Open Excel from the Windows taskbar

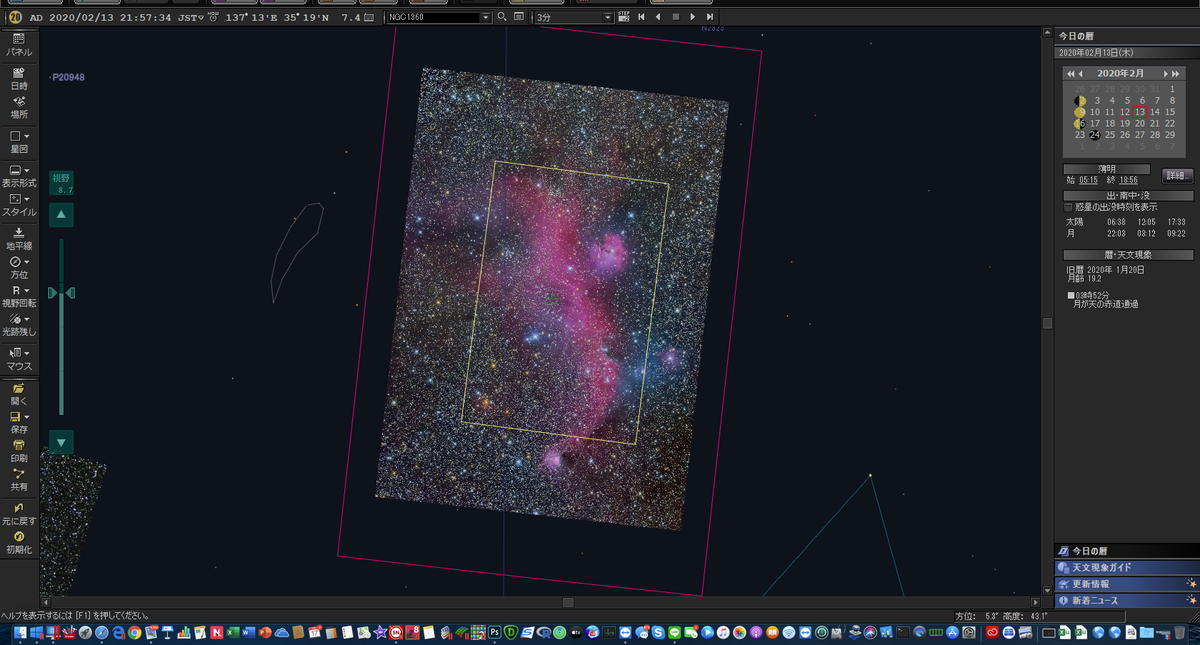coord(232,633)
